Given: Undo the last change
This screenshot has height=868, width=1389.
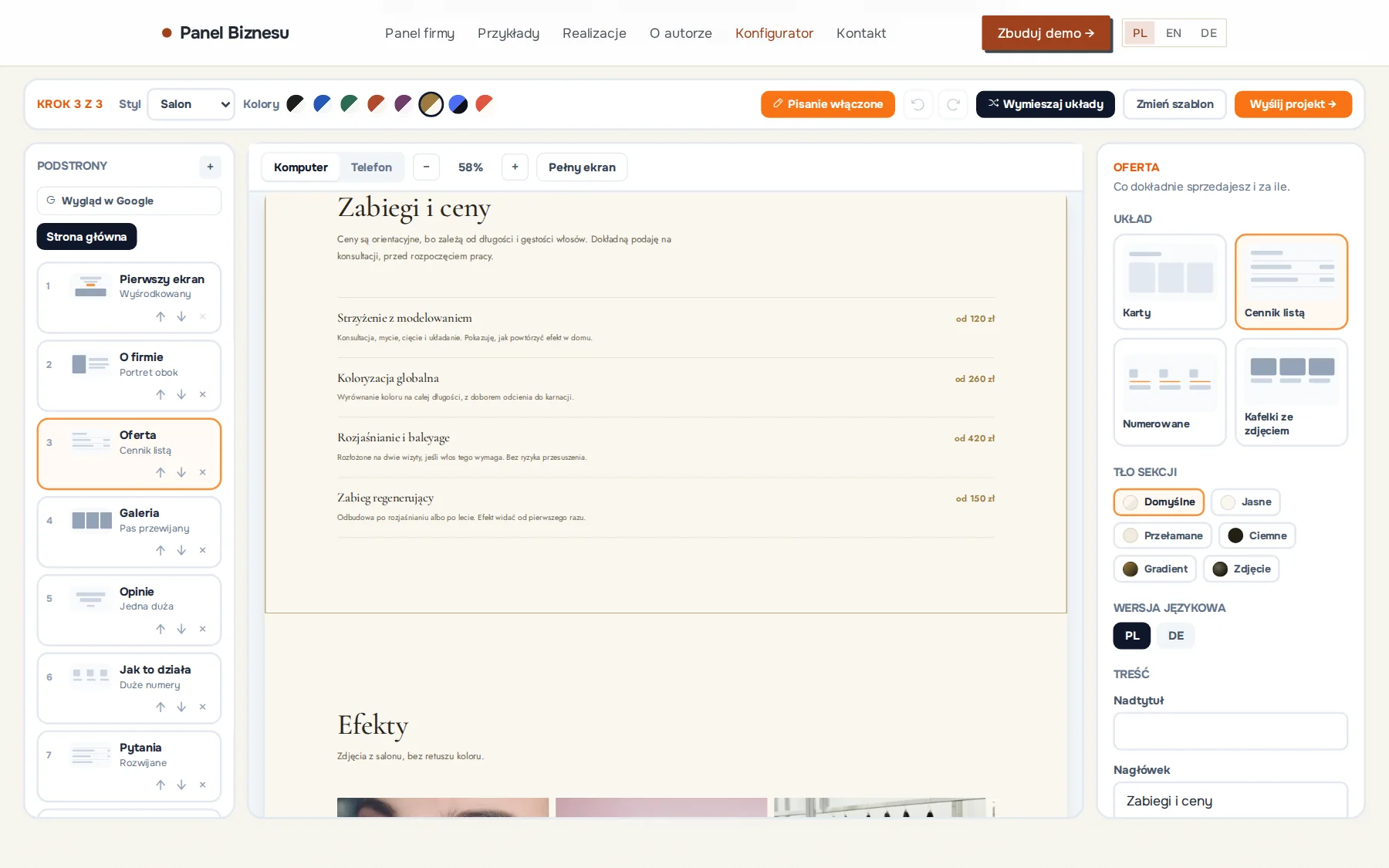Looking at the screenshot, I should point(918,104).
